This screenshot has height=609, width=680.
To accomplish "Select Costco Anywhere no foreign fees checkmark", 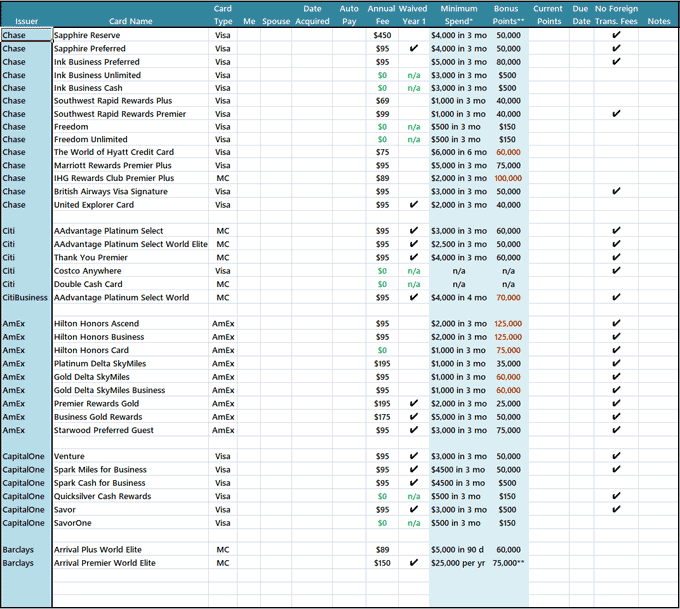I will [616, 271].
